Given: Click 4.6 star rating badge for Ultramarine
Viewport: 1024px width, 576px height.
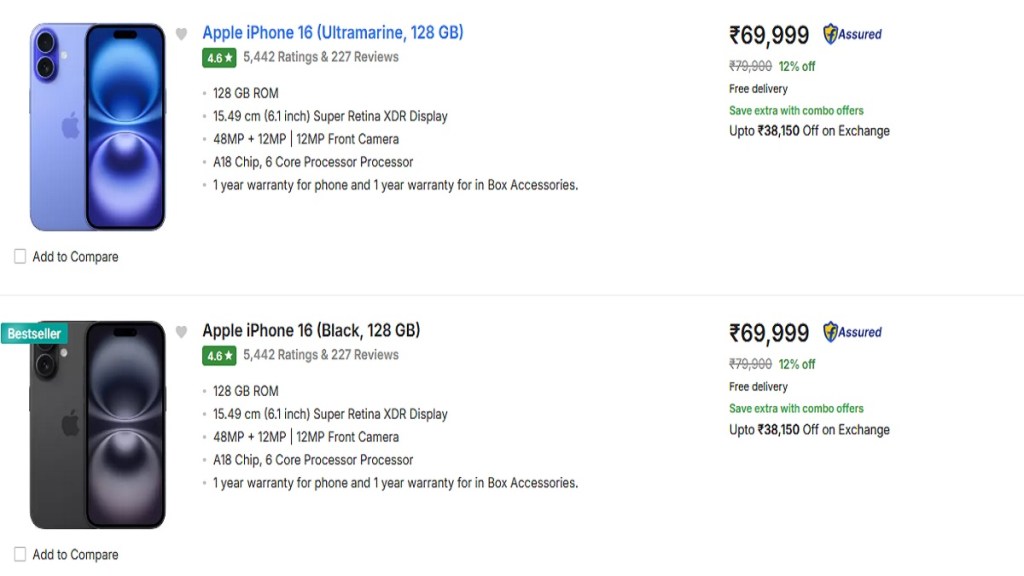Looking at the screenshot, I should click(219, 58).
